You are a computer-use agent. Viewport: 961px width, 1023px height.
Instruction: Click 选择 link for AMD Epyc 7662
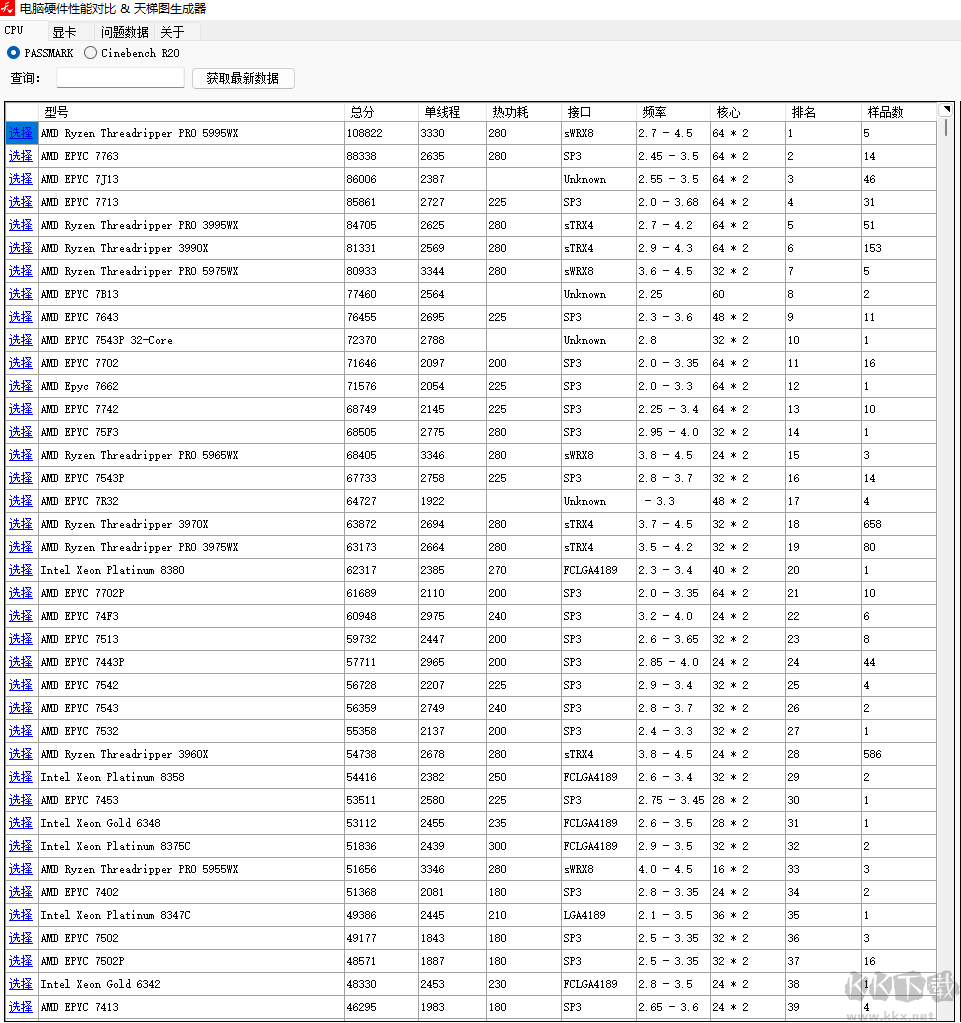[x=21, y=386]
